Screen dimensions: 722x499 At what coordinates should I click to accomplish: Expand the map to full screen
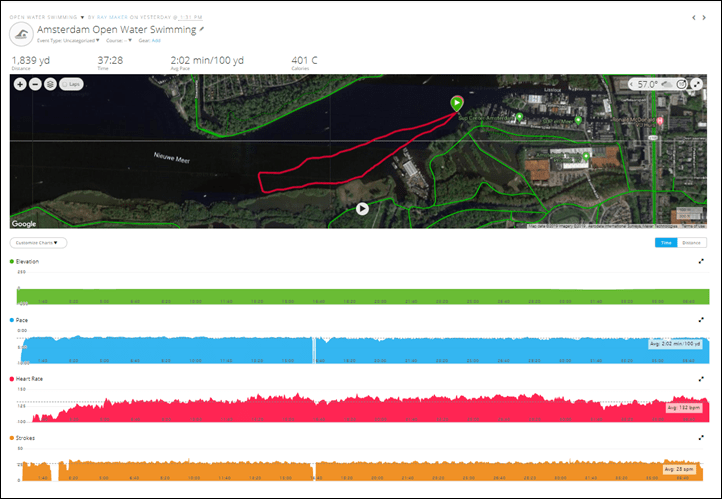[698, 84]
